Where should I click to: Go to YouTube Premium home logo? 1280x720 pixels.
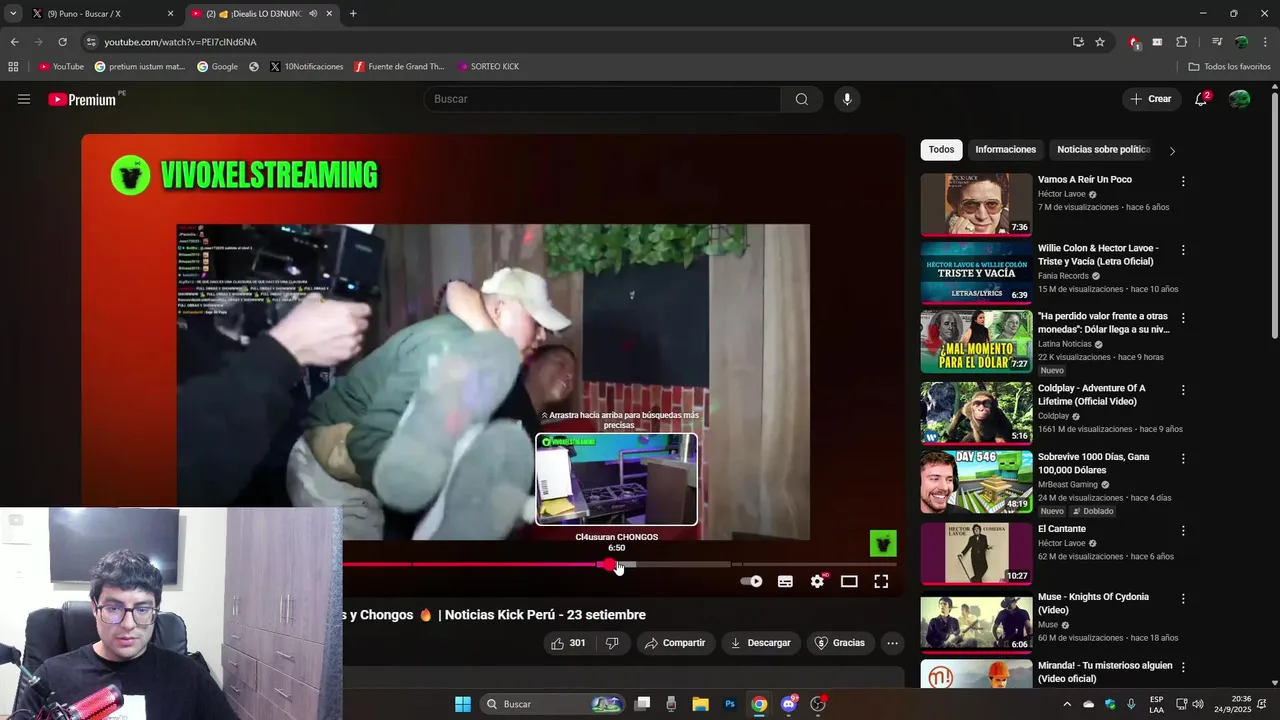tap(82, 99)
